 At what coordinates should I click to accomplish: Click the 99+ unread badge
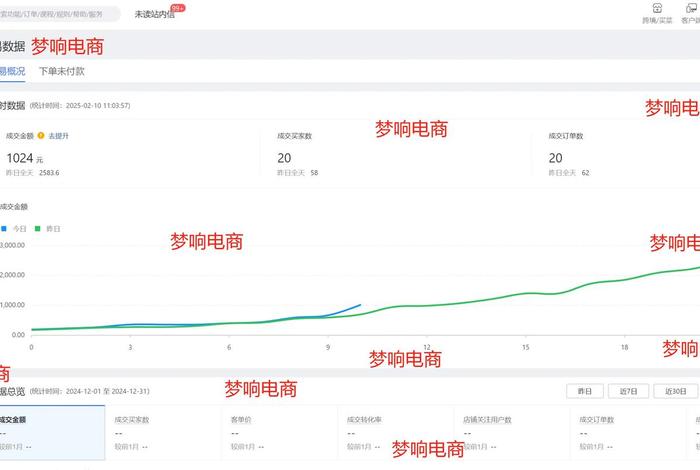[178, 8]
